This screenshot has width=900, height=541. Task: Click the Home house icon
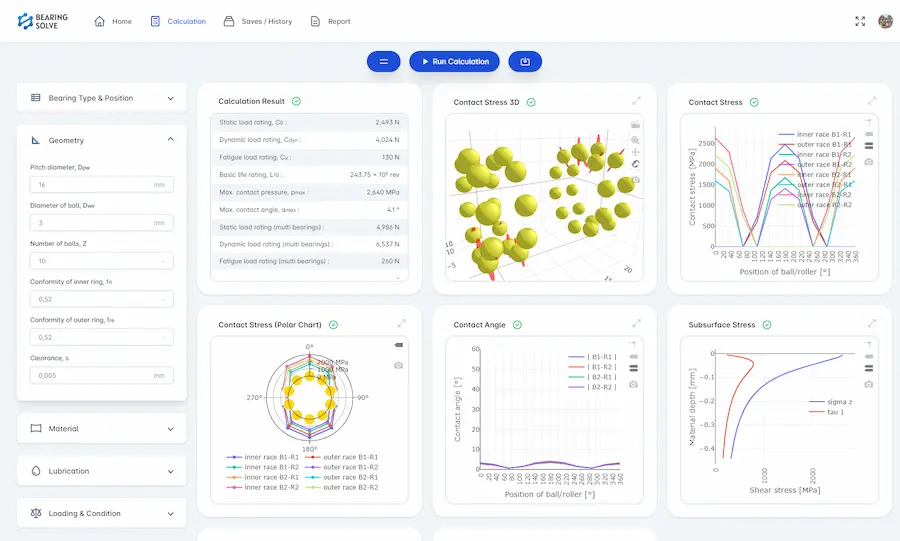pyautogui.click(x=99, y=21)
